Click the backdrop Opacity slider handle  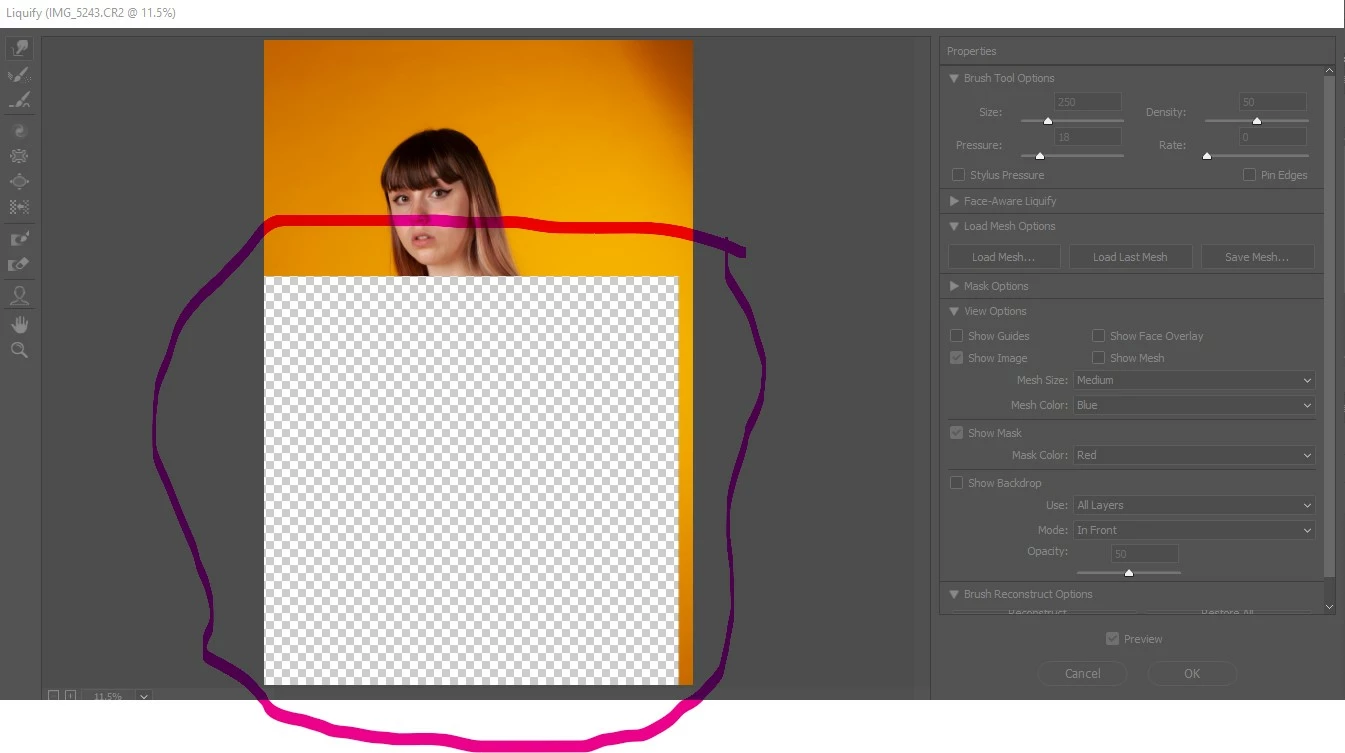coord(1129,573)
